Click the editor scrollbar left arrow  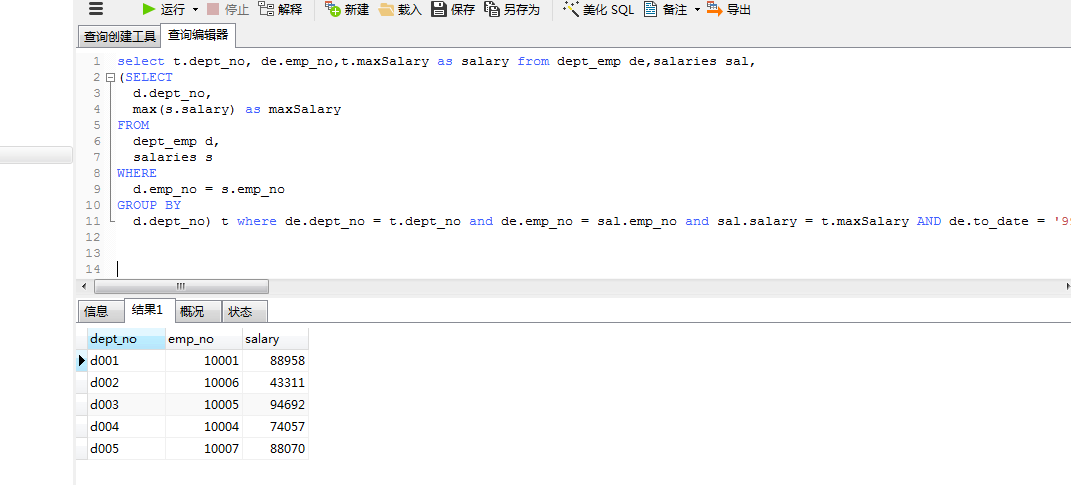click(84, 286)
